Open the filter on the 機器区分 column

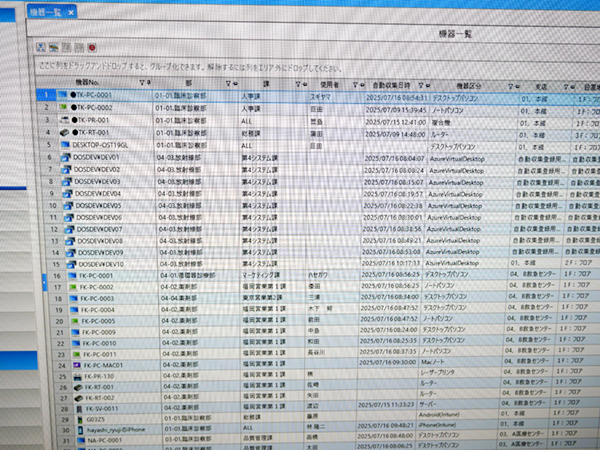click(510, 86)
